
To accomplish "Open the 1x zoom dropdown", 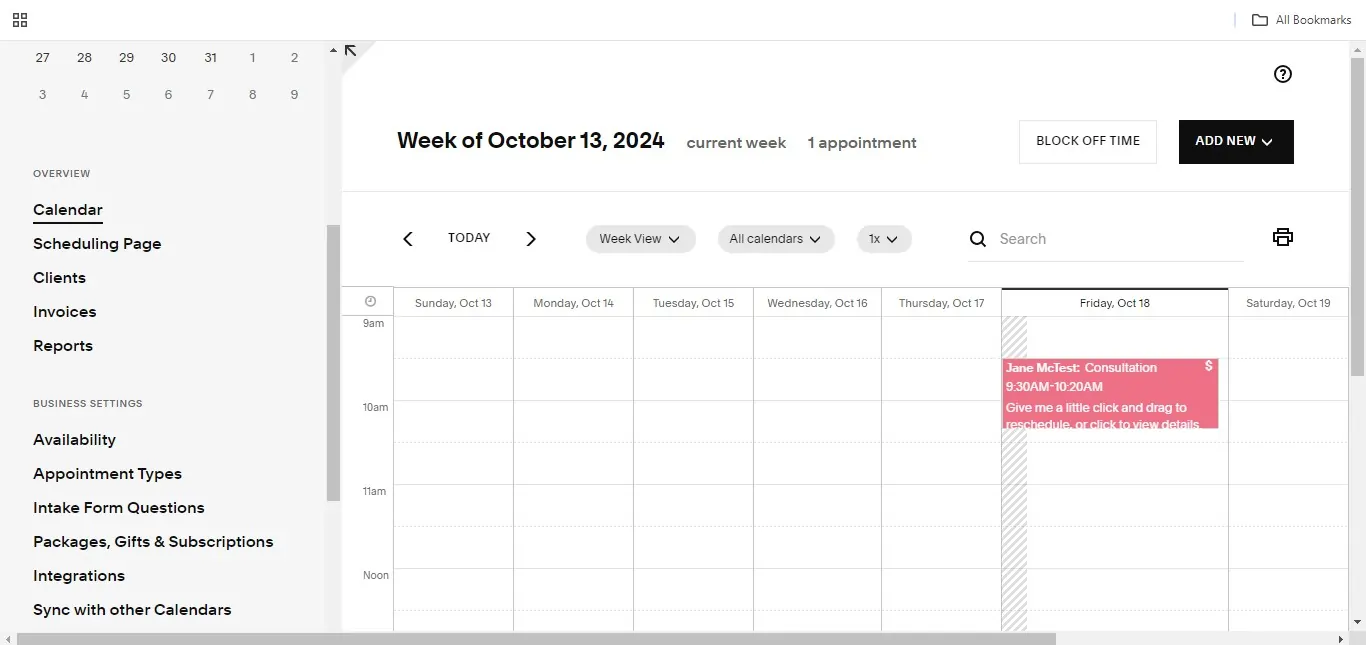I will coord(884,239).
